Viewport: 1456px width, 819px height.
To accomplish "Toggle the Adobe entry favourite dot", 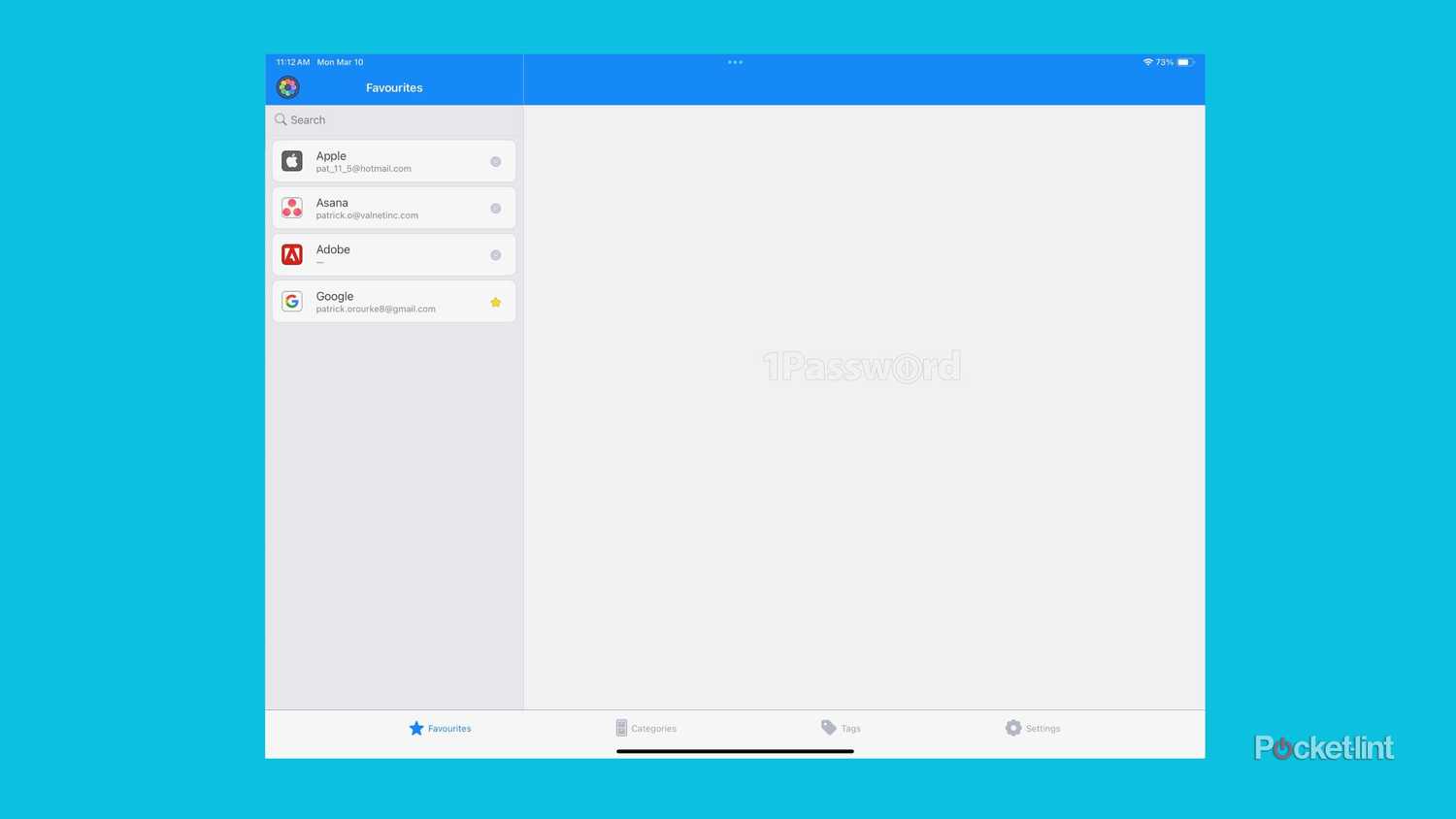I will click(496, 255).
